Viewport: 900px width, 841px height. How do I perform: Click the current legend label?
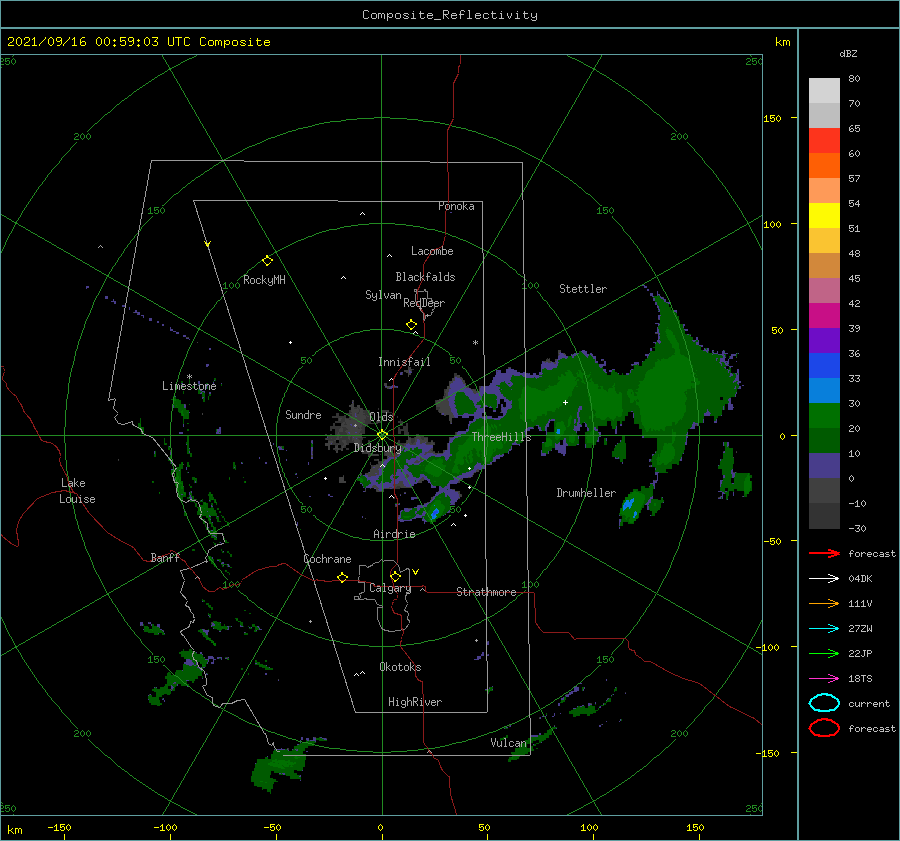(x=868, y=703)
